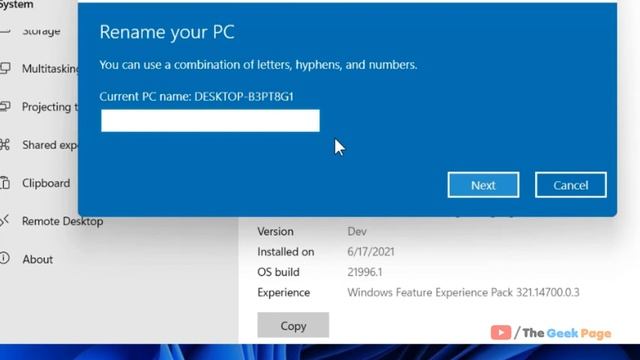Click the Rename your PC heading
640x360 pixels.
coord(167,32)
